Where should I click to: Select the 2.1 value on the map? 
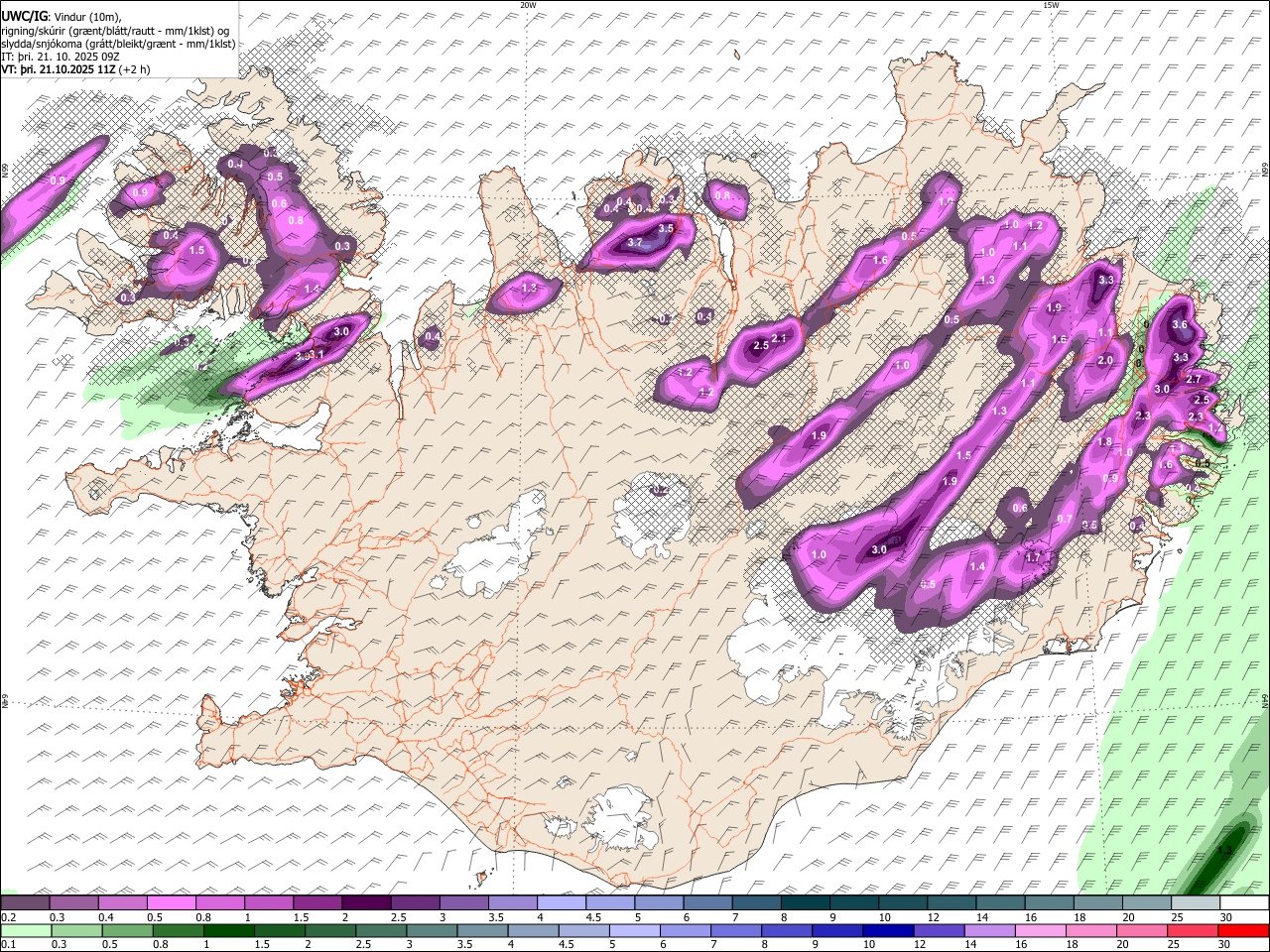pos(779,339)
